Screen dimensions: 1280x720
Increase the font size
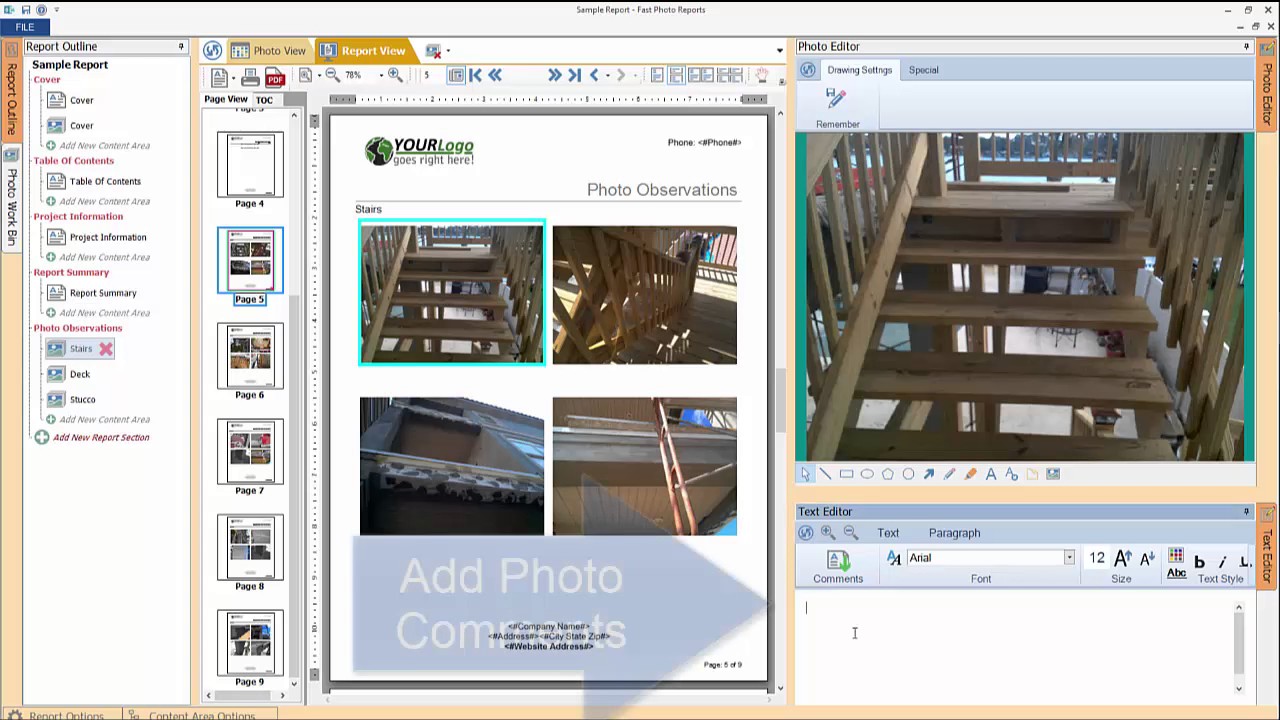point(1123,558)
